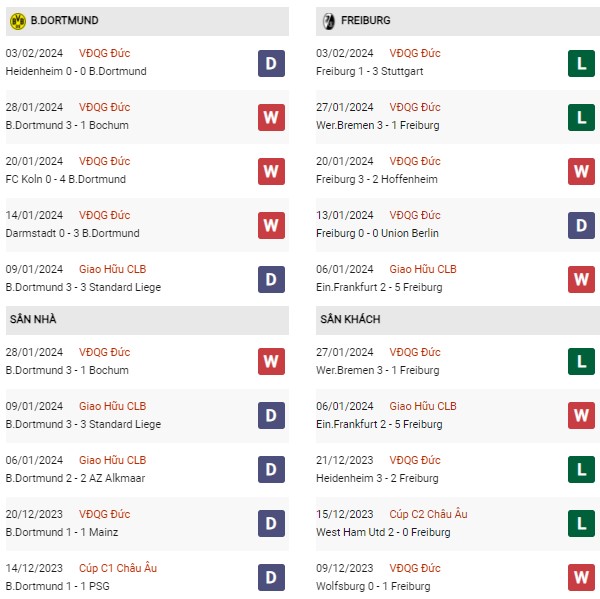
Task: Open the Darmstadt 0-3 B.Dortmund match
Action: [x=72, y=233]
